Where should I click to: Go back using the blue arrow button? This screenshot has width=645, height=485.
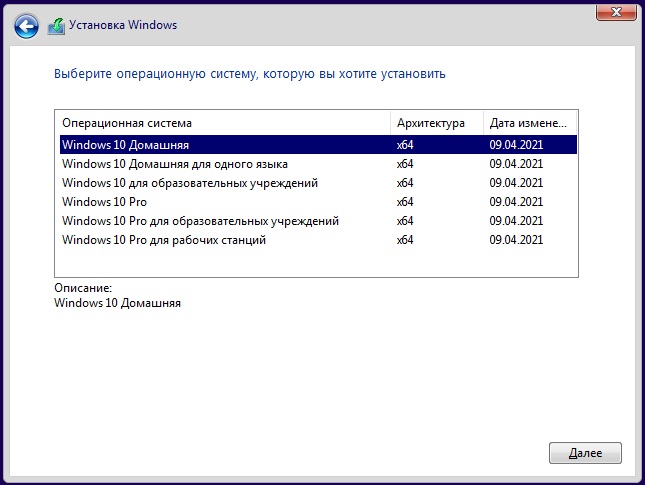pos(26,26)
